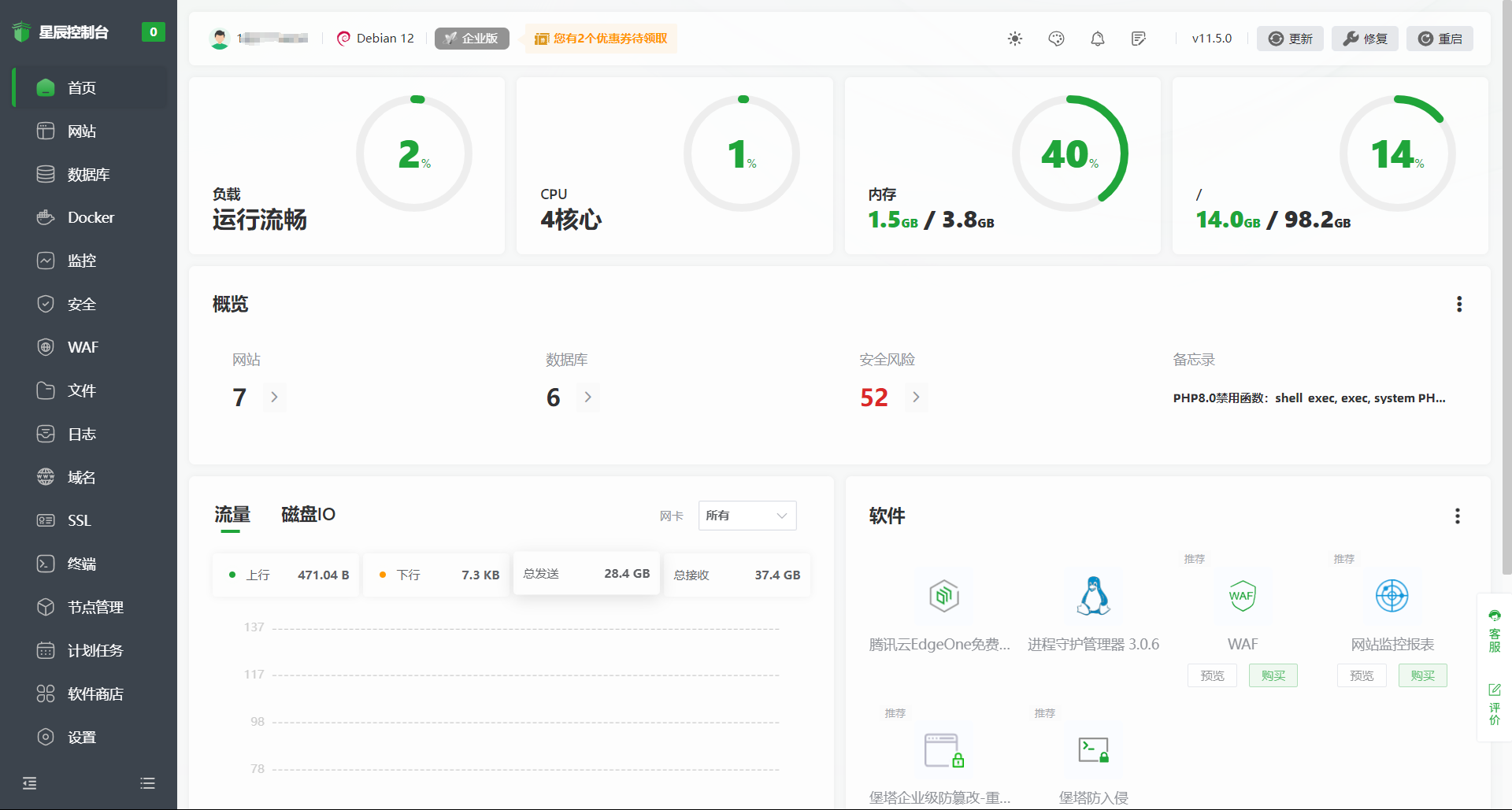
Task: Expand security risk chevron arrow
Action: coord(915,398)
